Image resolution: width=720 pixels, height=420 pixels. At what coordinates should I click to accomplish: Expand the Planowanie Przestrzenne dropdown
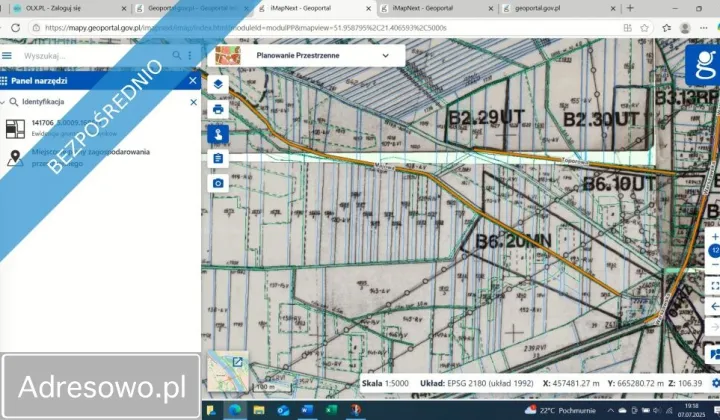click(x=385, y=57)
